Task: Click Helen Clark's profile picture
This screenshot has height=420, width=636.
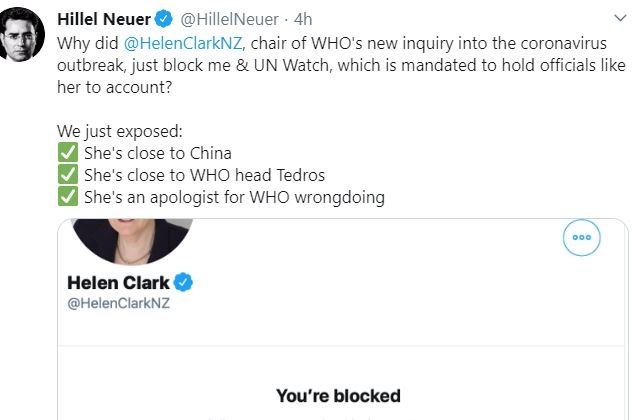Action: tap(132, 241)
